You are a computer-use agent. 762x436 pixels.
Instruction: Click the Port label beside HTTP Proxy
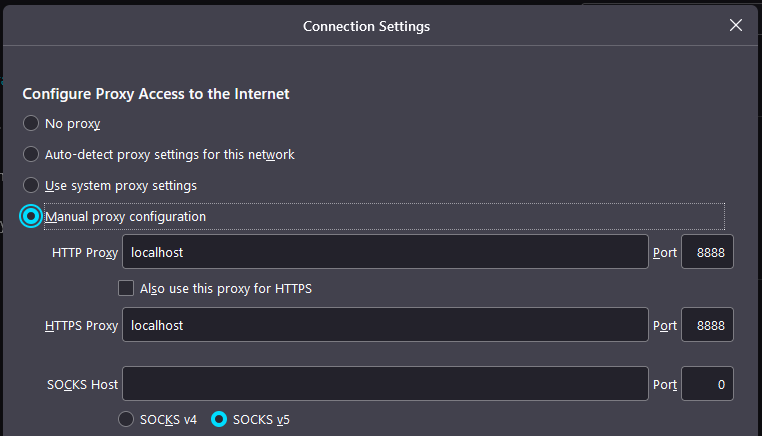tap(665, 253)
